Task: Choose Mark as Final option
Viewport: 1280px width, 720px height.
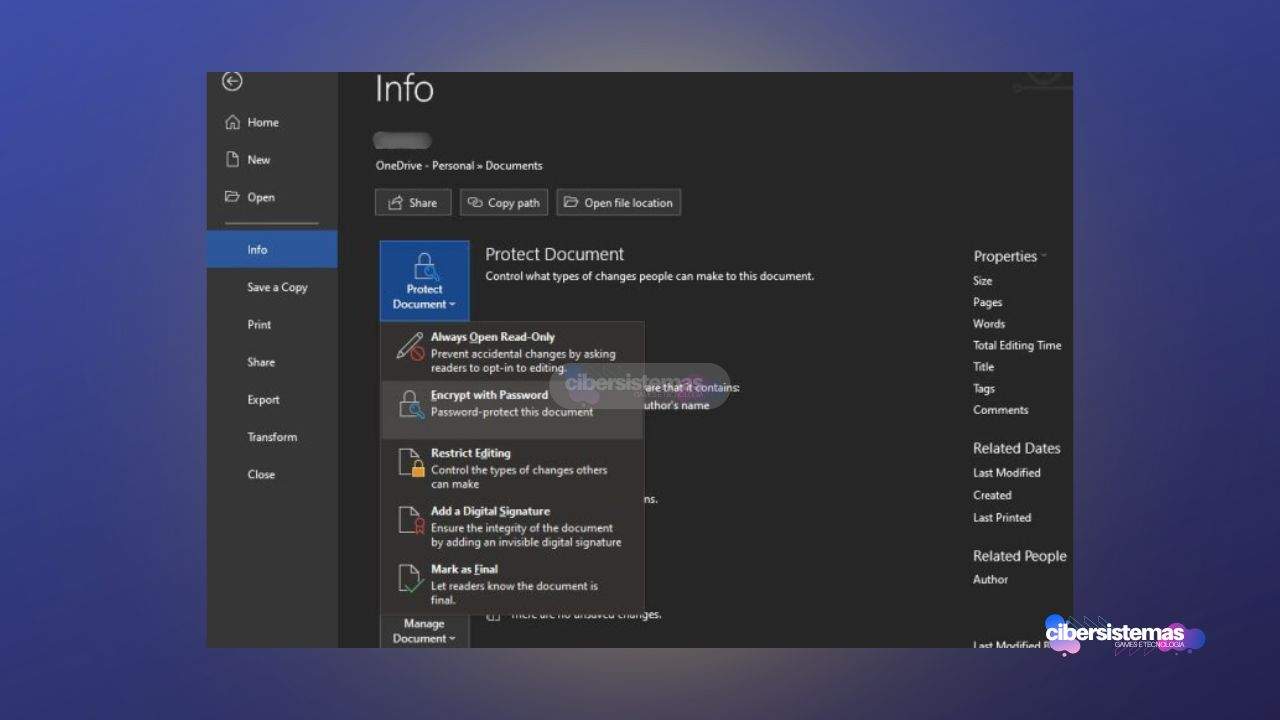Action: click(512, 584)
